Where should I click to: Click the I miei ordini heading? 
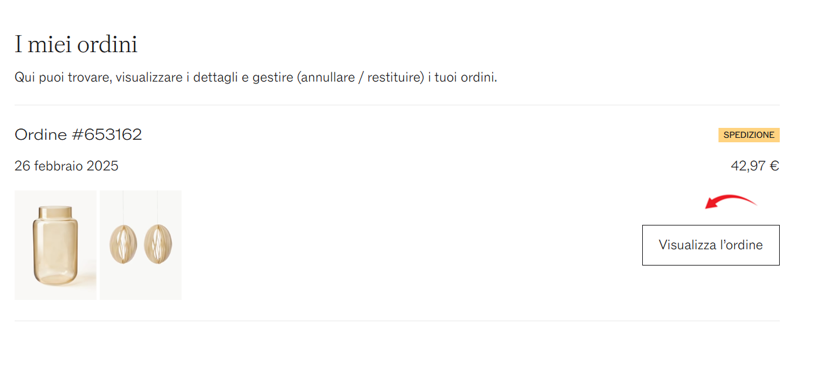coord(76,45)
